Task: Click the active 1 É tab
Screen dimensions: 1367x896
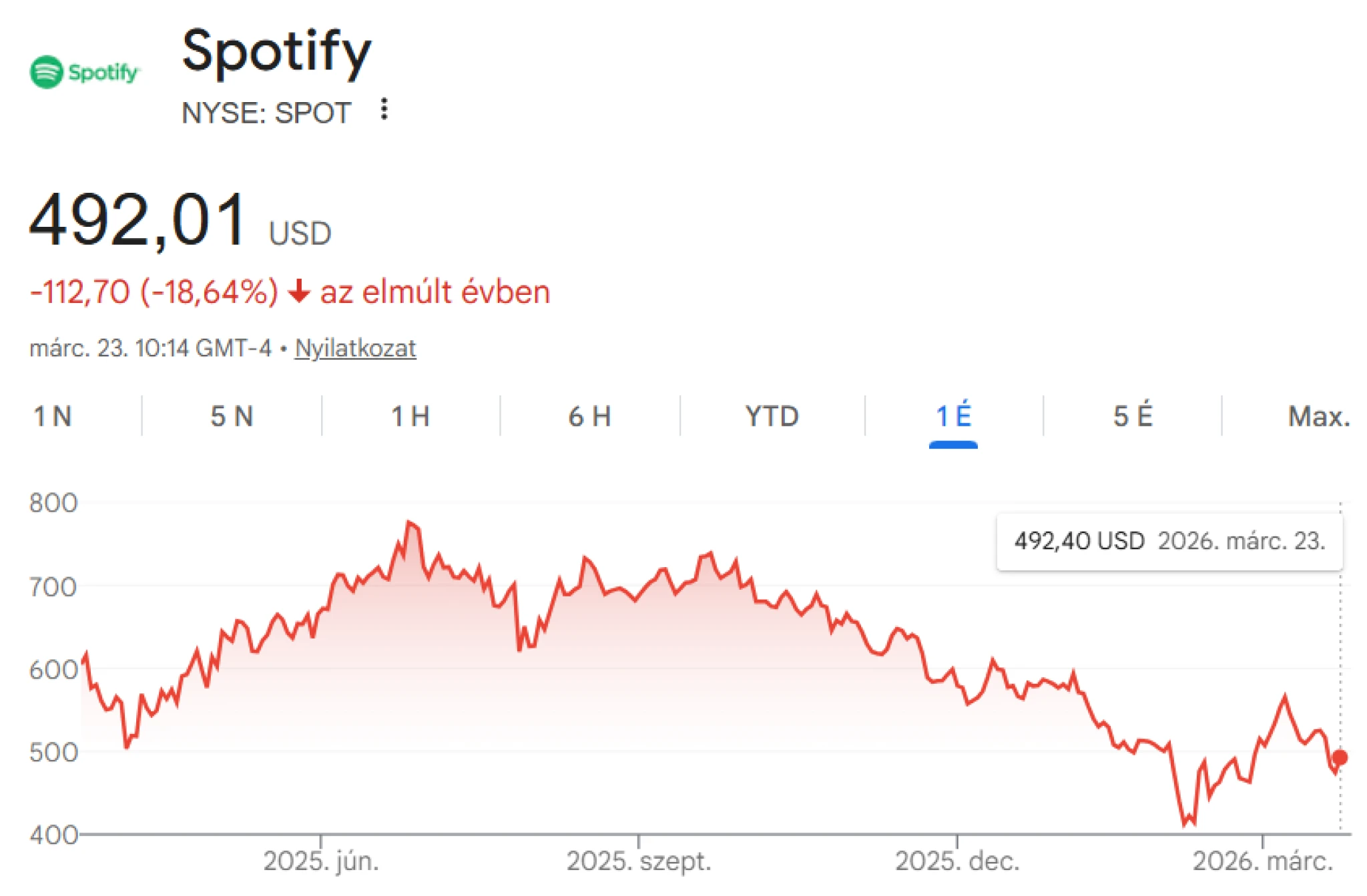Action: coord(953,416)
